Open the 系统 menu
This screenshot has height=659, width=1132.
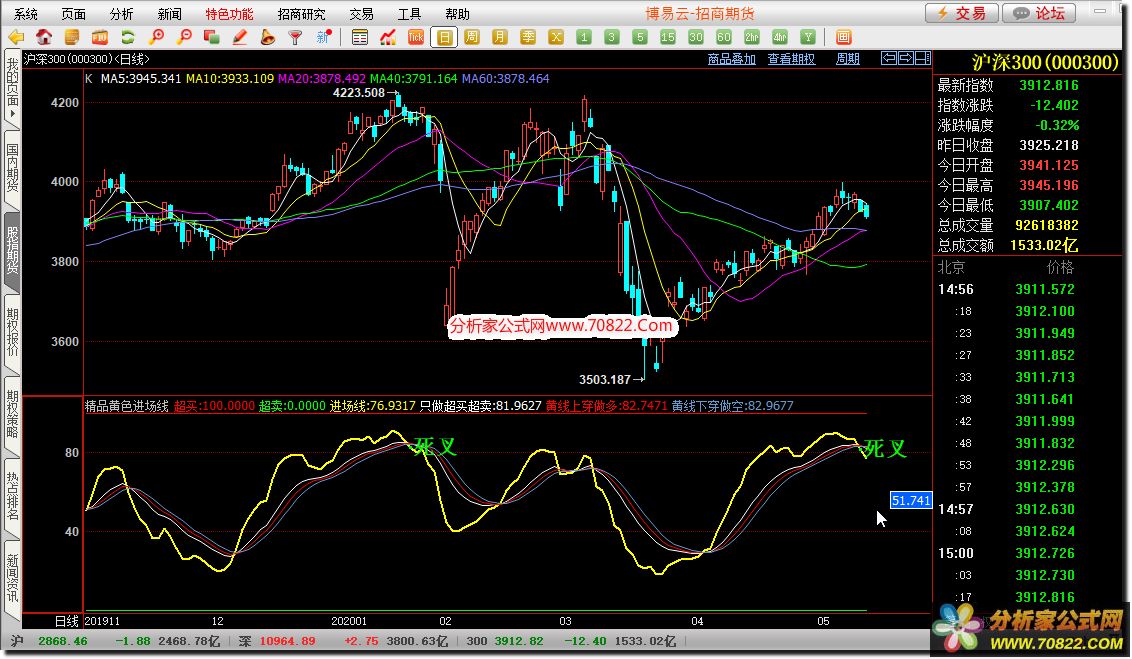coord(26,14)
